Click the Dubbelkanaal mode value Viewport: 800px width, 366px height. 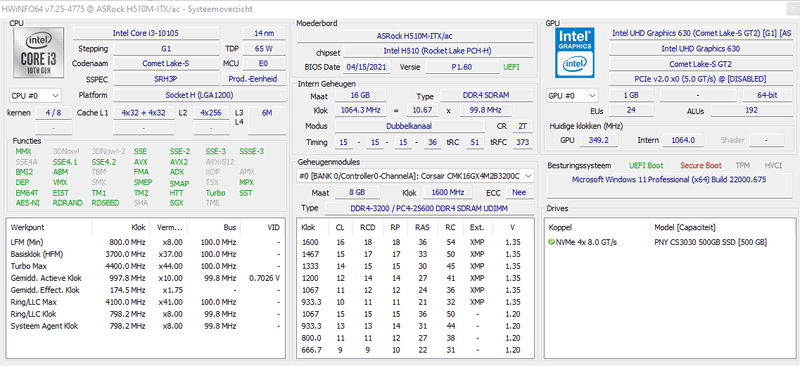(410, 126)
